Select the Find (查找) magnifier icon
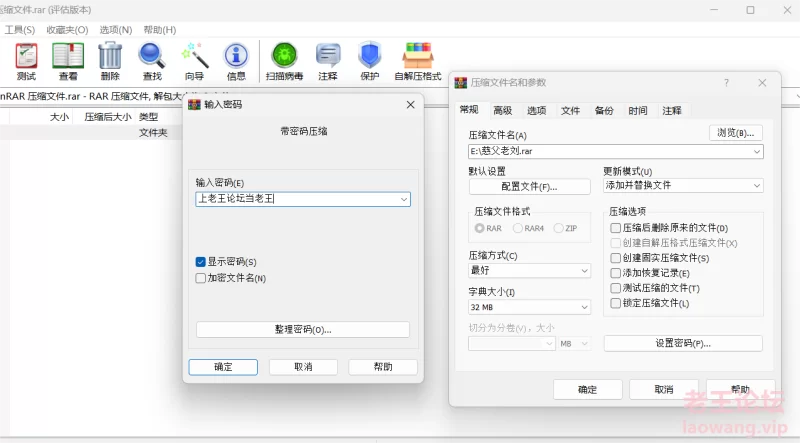Screen dimensions: 800x443 pyautogui.click(x=152, y=62)
